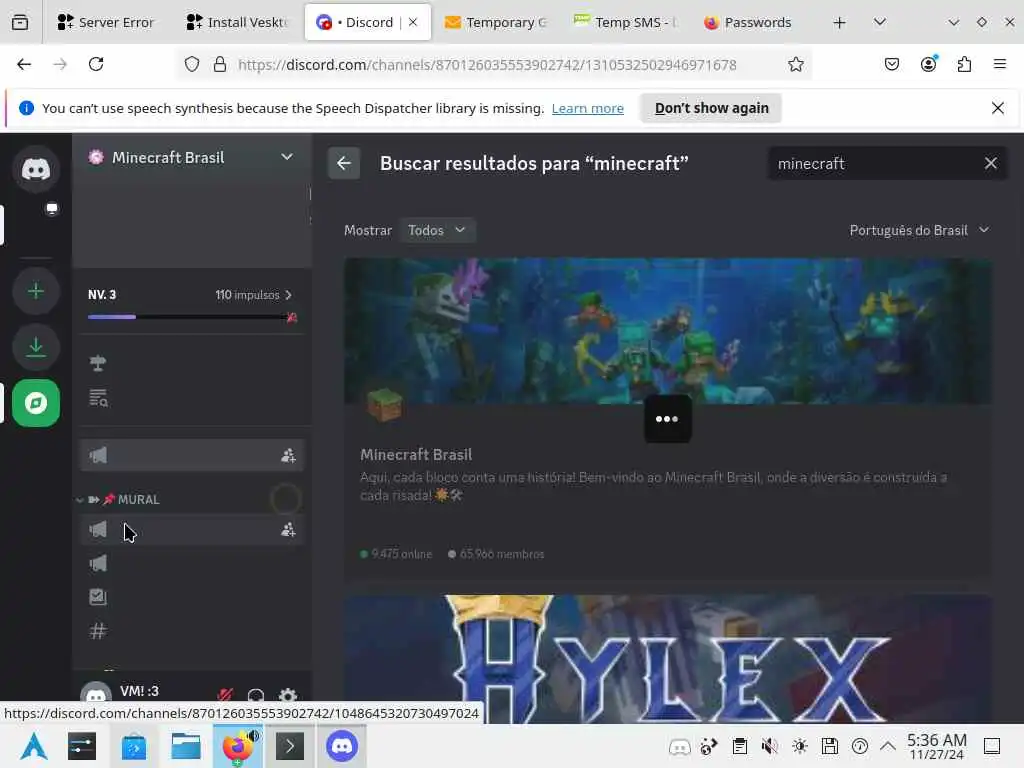This screenshot has height=768, width=1024.
Task: Open Firefox View recent browsing icon
Action: 20,22
